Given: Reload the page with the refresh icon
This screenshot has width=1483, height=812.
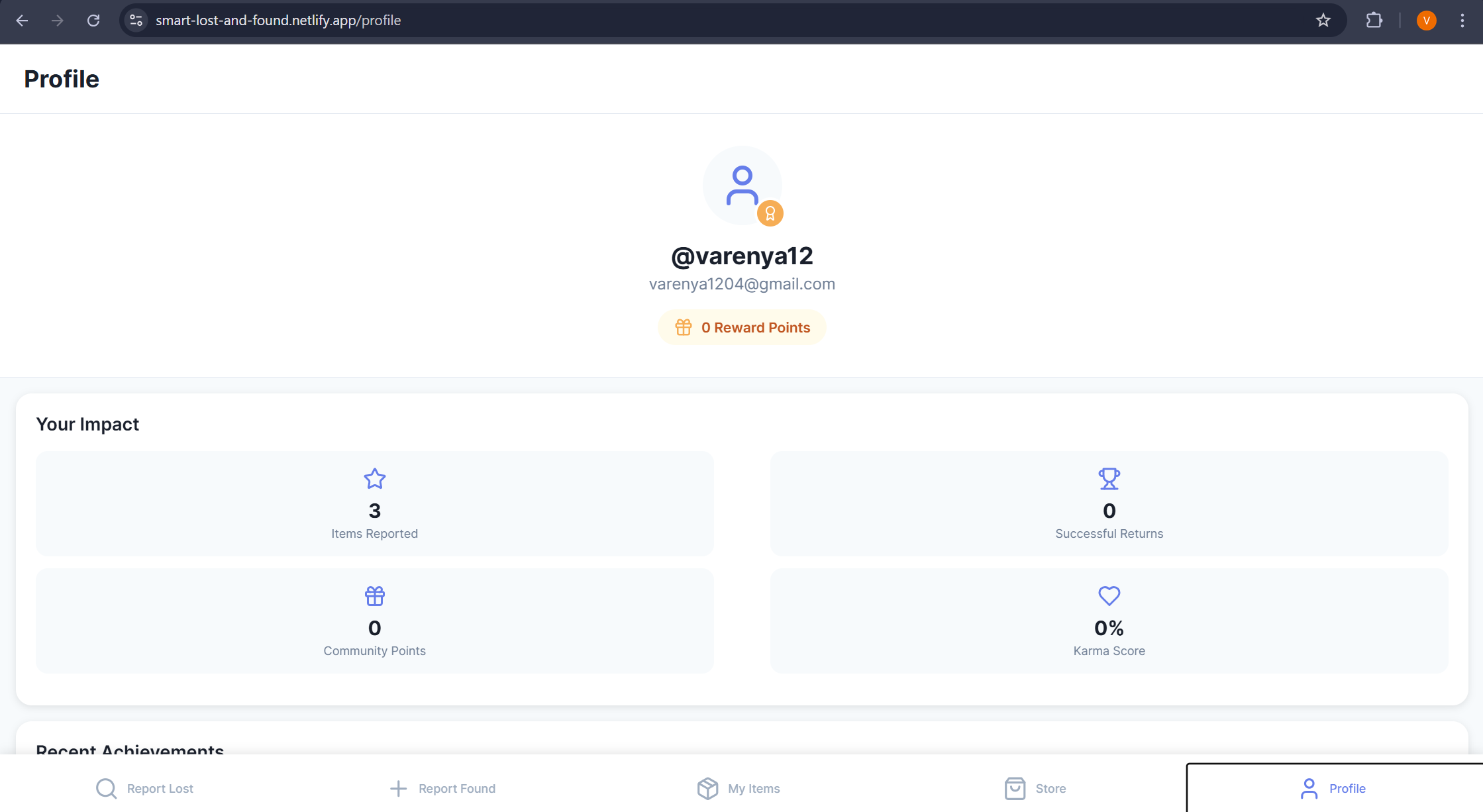Looking at the screenshot, I should [x=93, y=21].
